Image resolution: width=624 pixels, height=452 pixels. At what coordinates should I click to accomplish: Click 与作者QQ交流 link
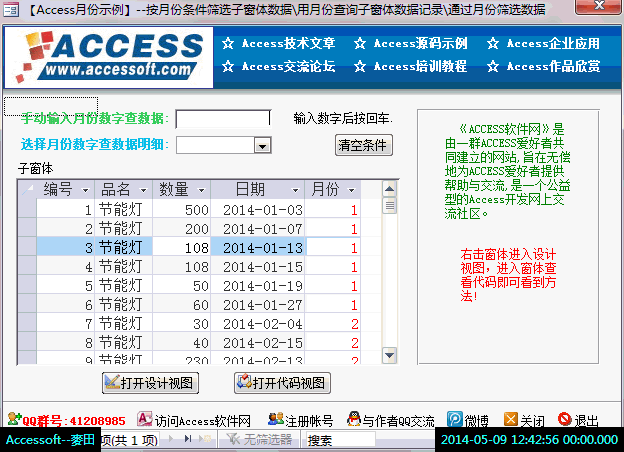[x=398, y=421]
